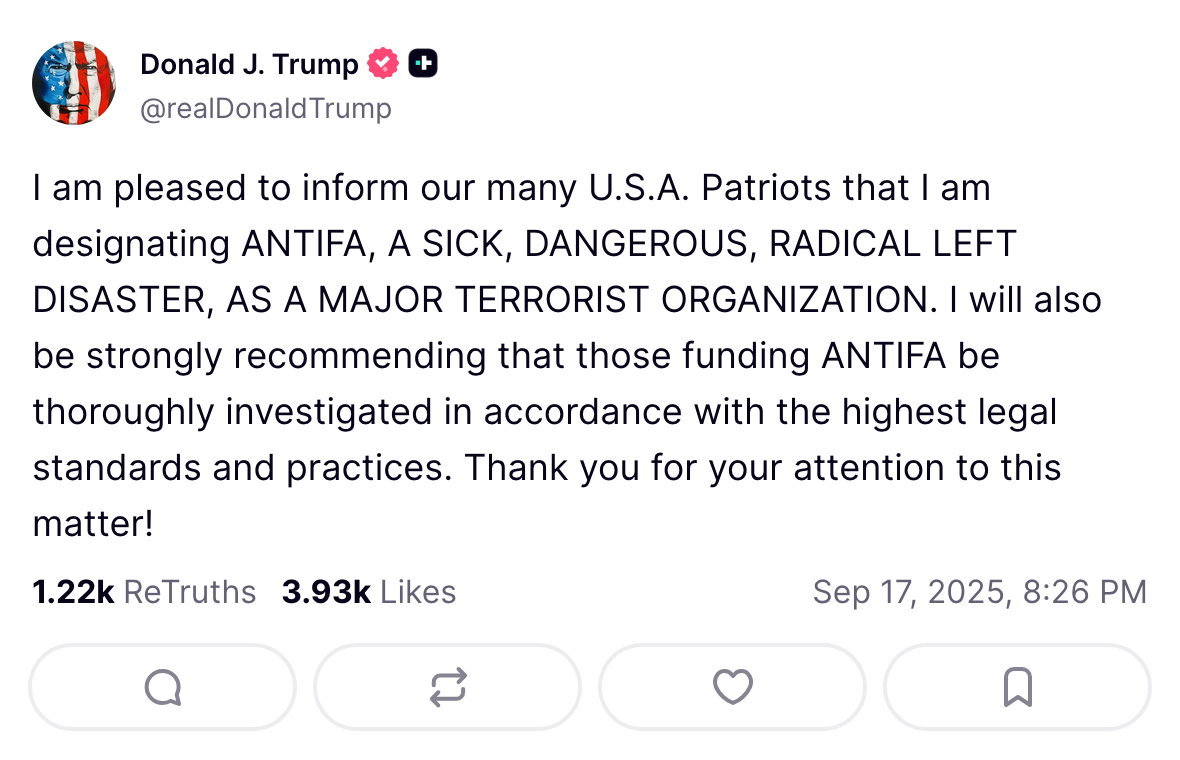1180x760 pixels.
Task: Click the speech bubble reply icon
Action: (x=163, y=687)
